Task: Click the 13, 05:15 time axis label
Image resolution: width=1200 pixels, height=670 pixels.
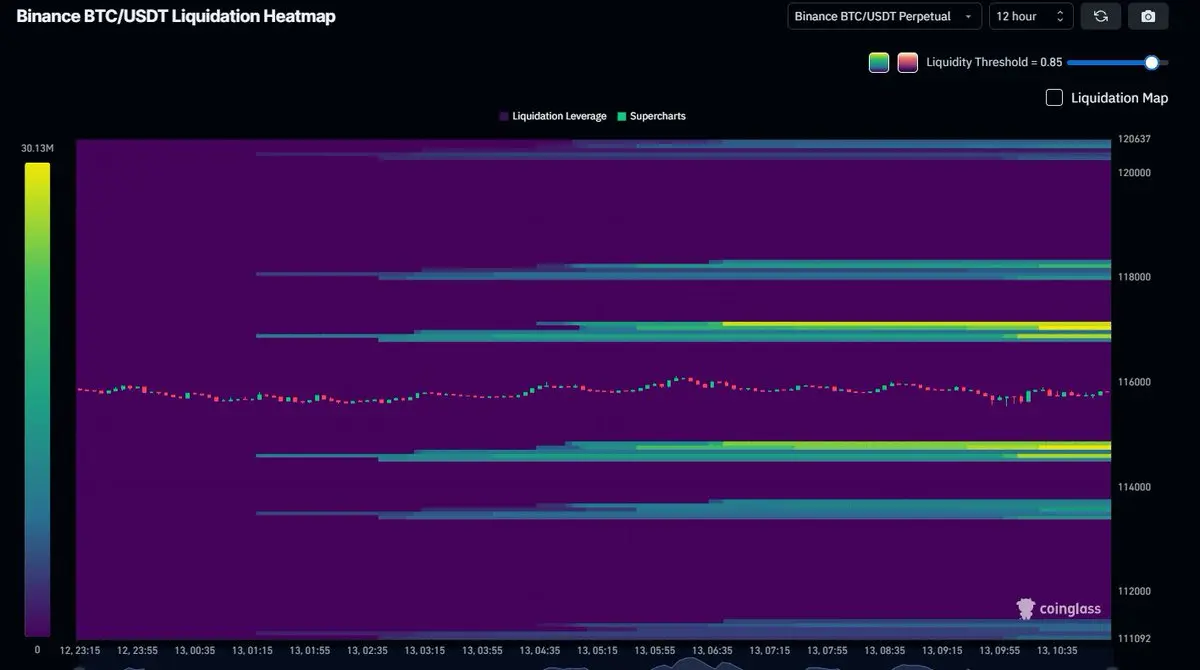Action: pyautogui.click(x=598, y=650)
